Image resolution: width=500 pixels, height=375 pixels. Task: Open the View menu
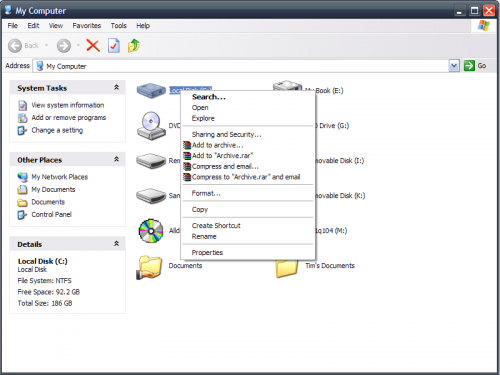click(56, 26)
